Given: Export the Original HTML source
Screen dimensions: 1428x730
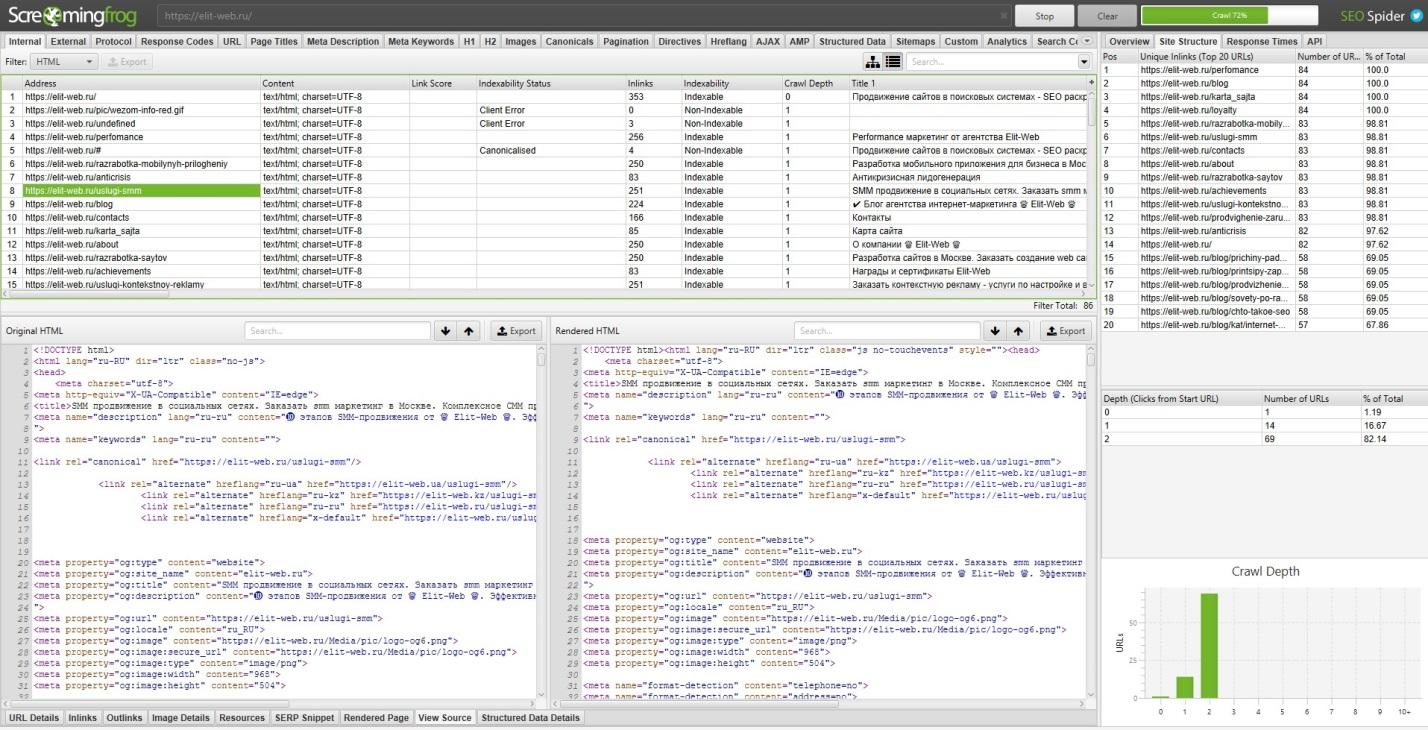Looking at the screenshot, I should pyautogui.click(x=515, y=331).
